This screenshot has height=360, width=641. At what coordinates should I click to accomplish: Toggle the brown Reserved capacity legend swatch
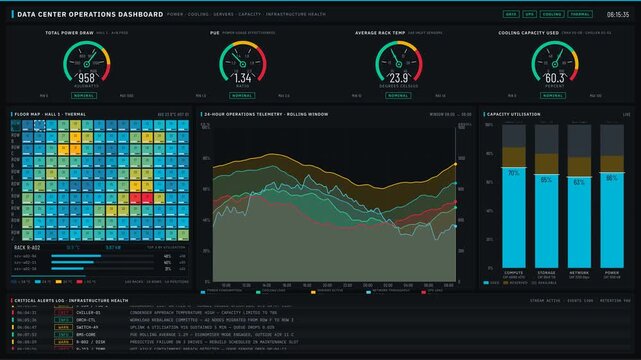tap(506, 283)
